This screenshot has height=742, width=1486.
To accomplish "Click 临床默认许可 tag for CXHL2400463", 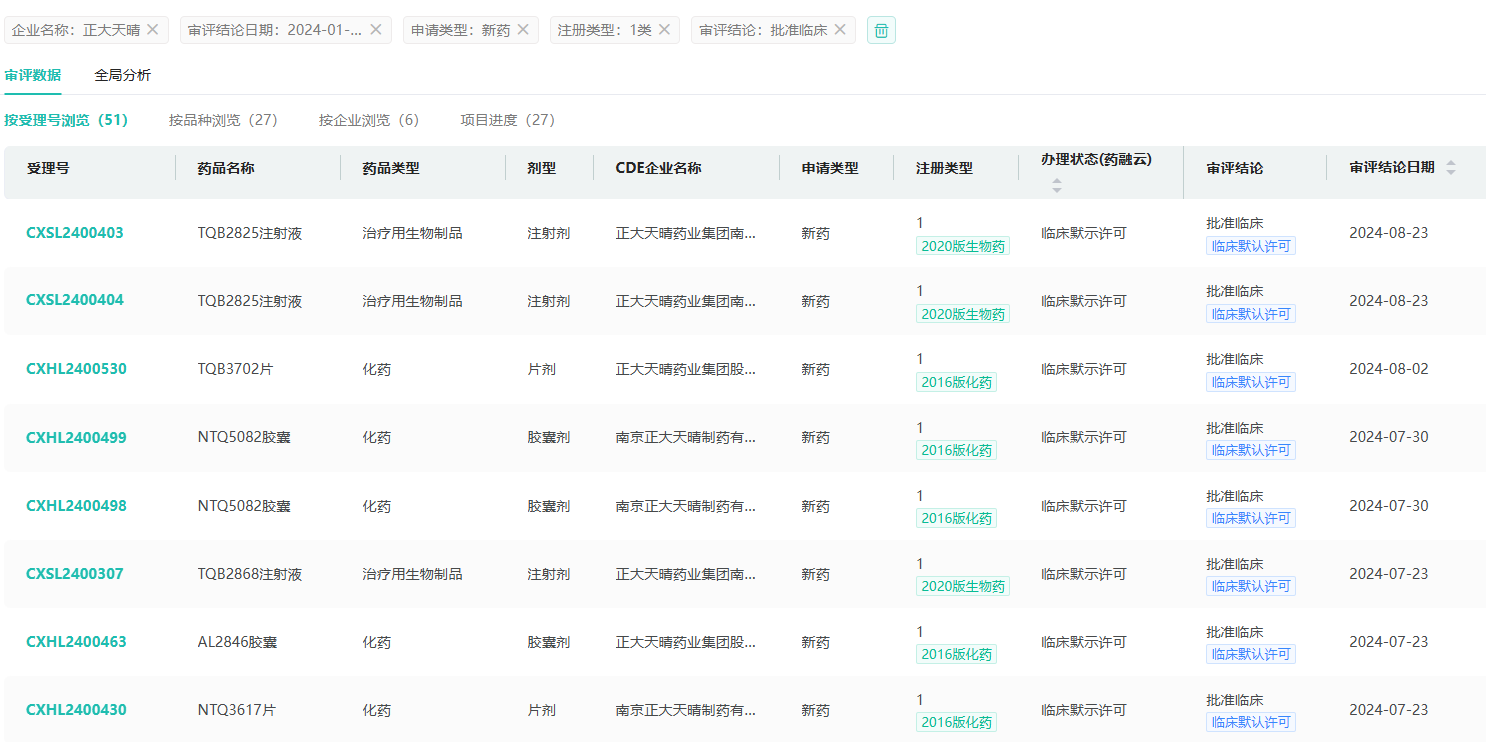I will [1250, 654].
